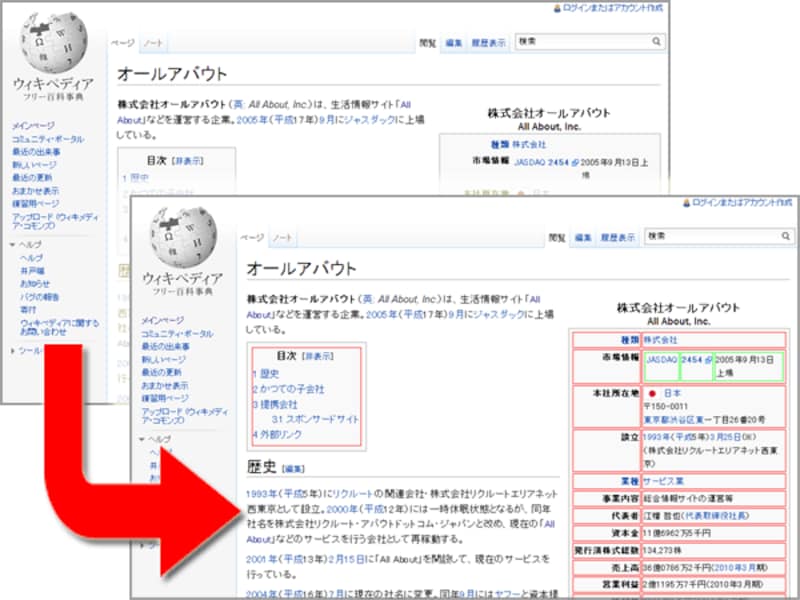Image resolution: width=800 pixels, height=600 pixels.
Task: Click the search icon in the background window
Action: (x=656, y=41)
